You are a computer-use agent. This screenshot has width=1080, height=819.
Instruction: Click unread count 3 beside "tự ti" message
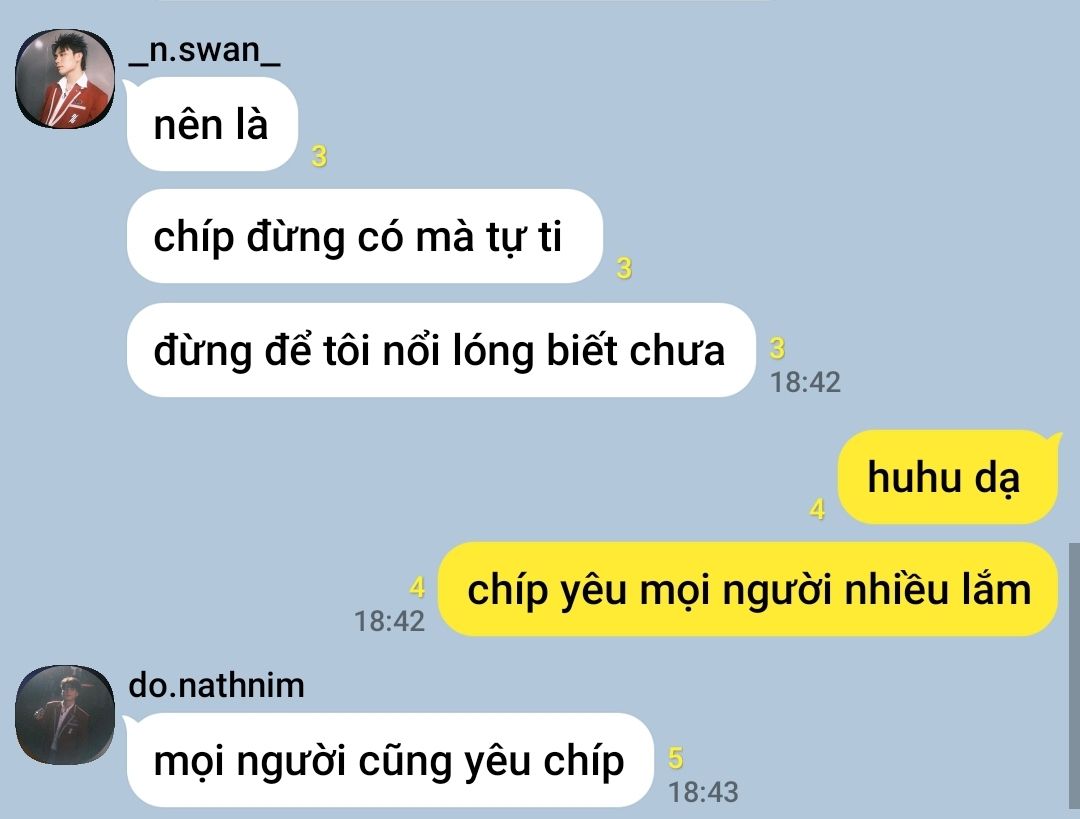[x=624, y=268]
